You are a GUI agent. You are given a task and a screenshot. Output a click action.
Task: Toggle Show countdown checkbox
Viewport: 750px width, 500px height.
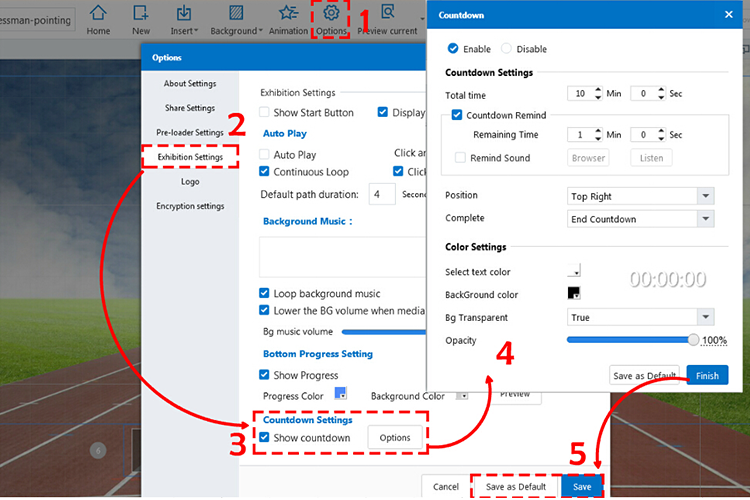tap(264, 437)
